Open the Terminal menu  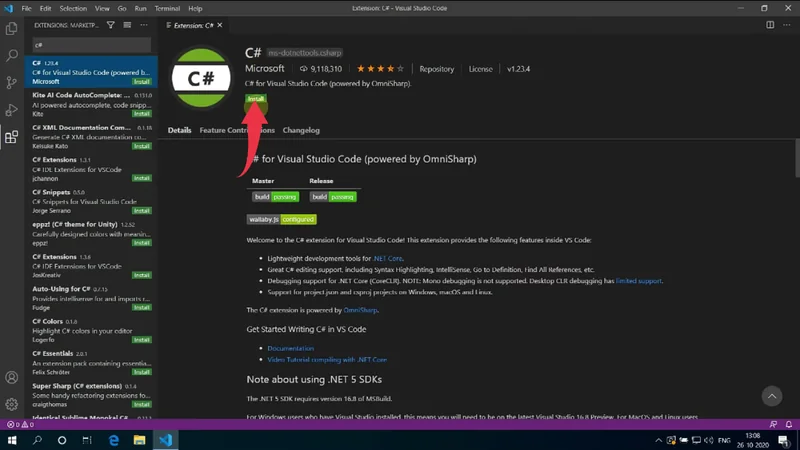click(x=167, y=8)
